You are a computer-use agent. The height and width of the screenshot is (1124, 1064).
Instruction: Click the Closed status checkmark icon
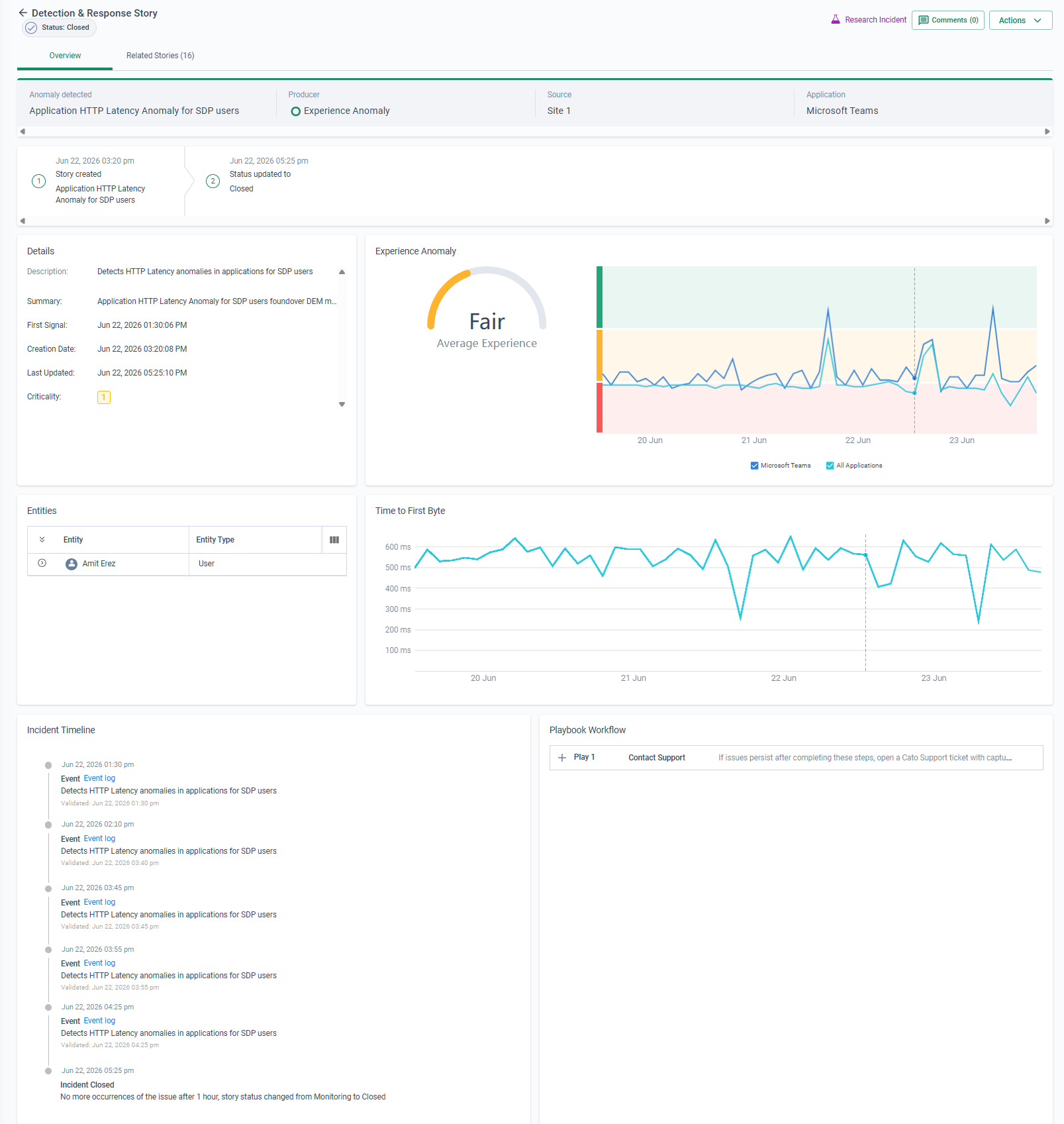pyautogui.click(x=31, y=28)
